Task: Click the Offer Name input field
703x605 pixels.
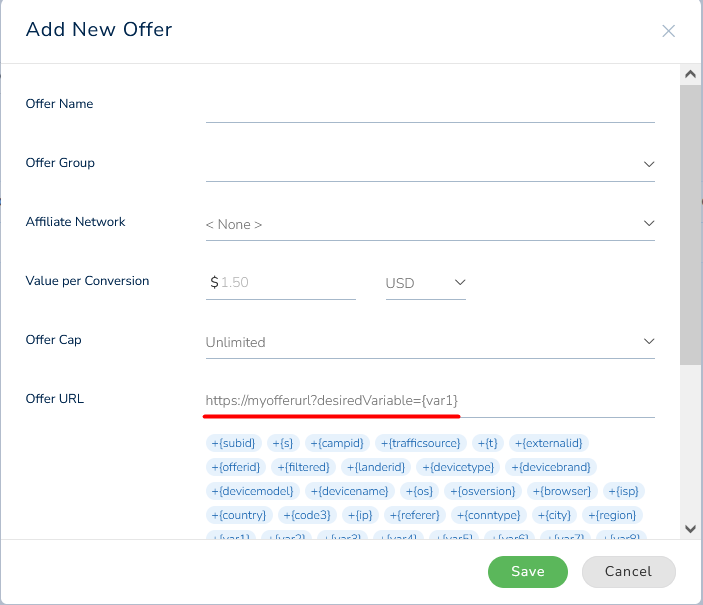Action: [430, 107]
